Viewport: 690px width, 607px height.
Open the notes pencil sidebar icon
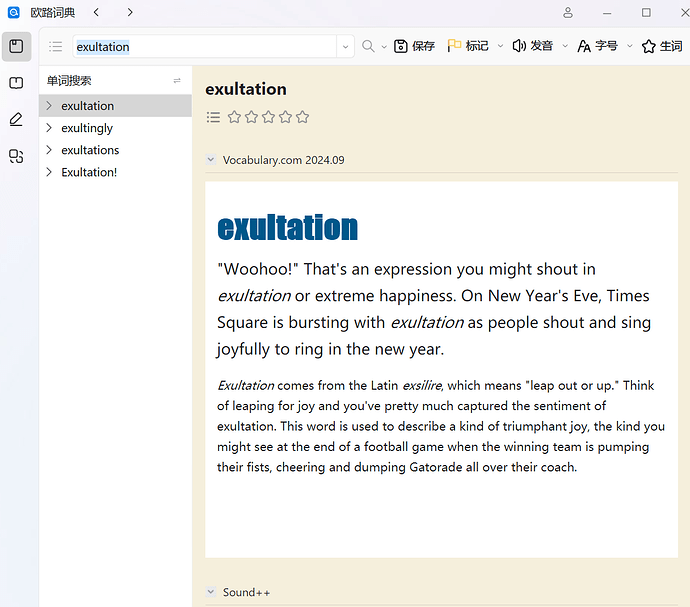pos(16,119)
